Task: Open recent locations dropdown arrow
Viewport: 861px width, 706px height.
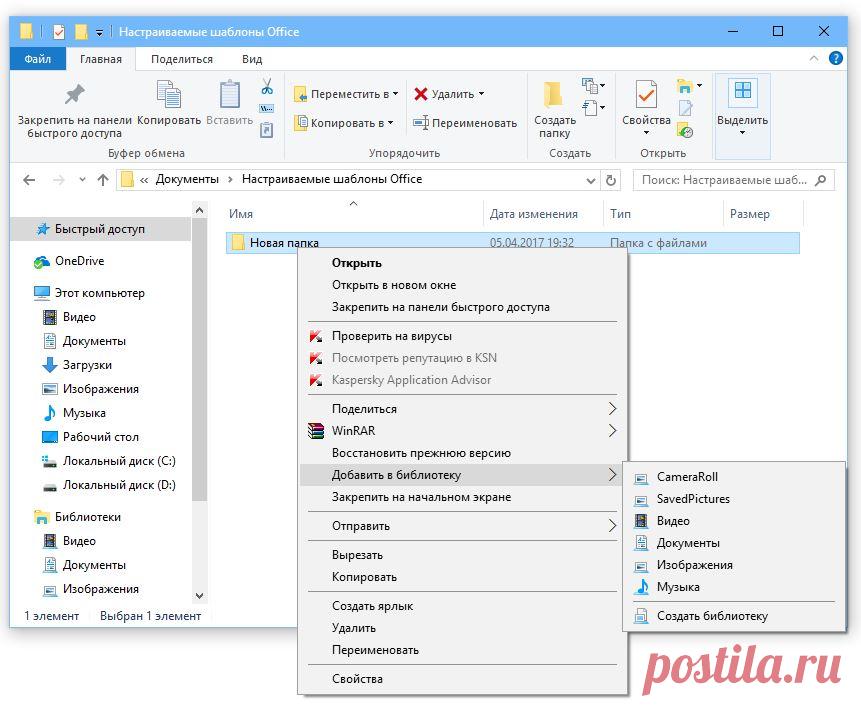Action: point(82,180)
